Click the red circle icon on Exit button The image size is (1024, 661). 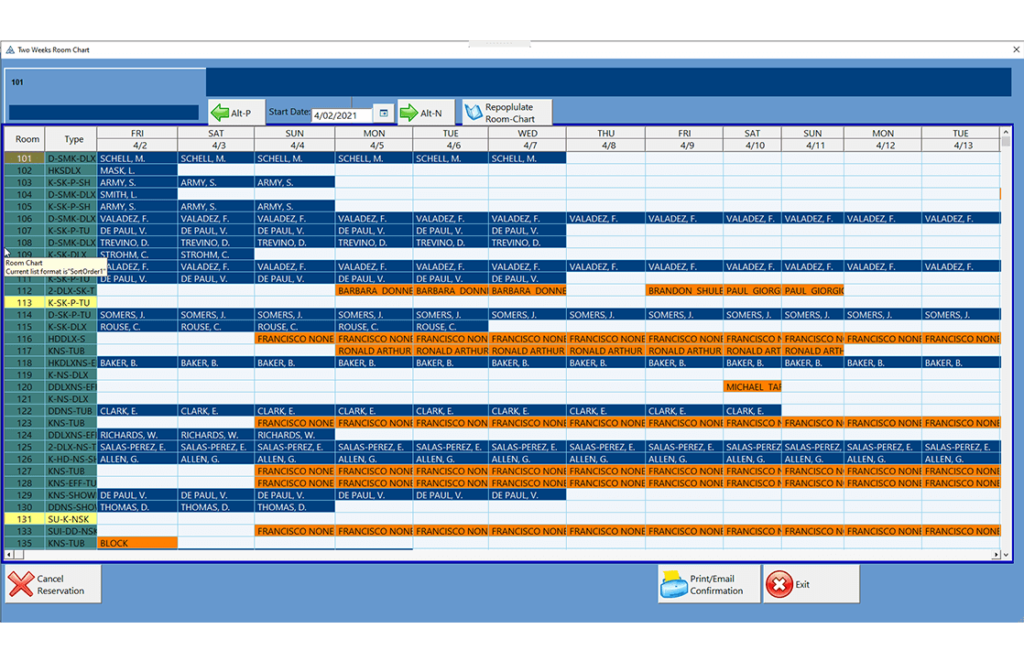(780, 586)
